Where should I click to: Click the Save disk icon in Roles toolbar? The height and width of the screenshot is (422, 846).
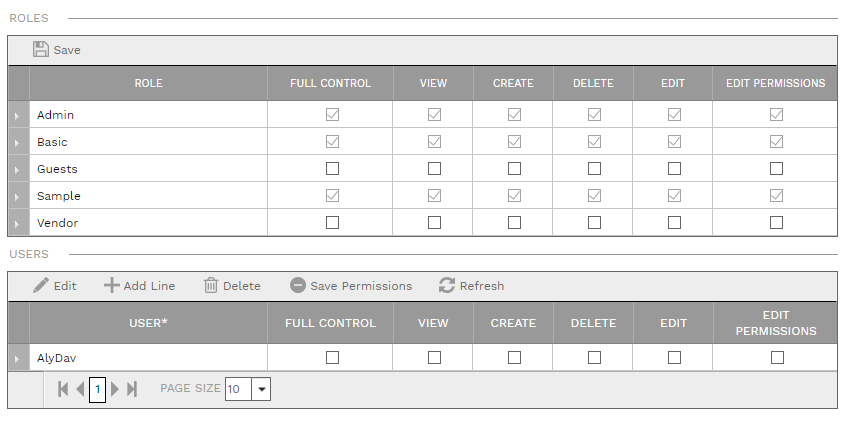[x=41, y=50]
